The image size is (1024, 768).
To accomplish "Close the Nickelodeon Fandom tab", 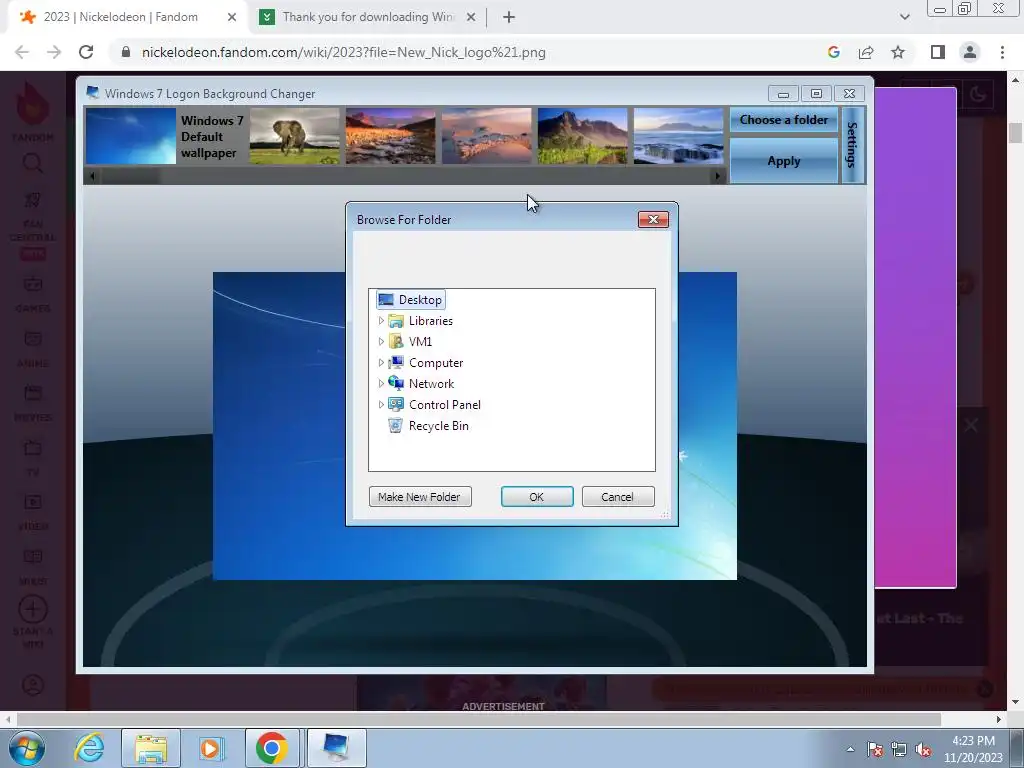I will 232,18.
